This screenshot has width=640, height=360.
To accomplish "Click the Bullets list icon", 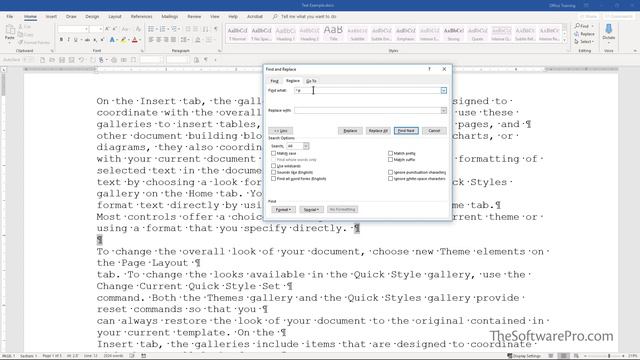I will pos(151,29).
